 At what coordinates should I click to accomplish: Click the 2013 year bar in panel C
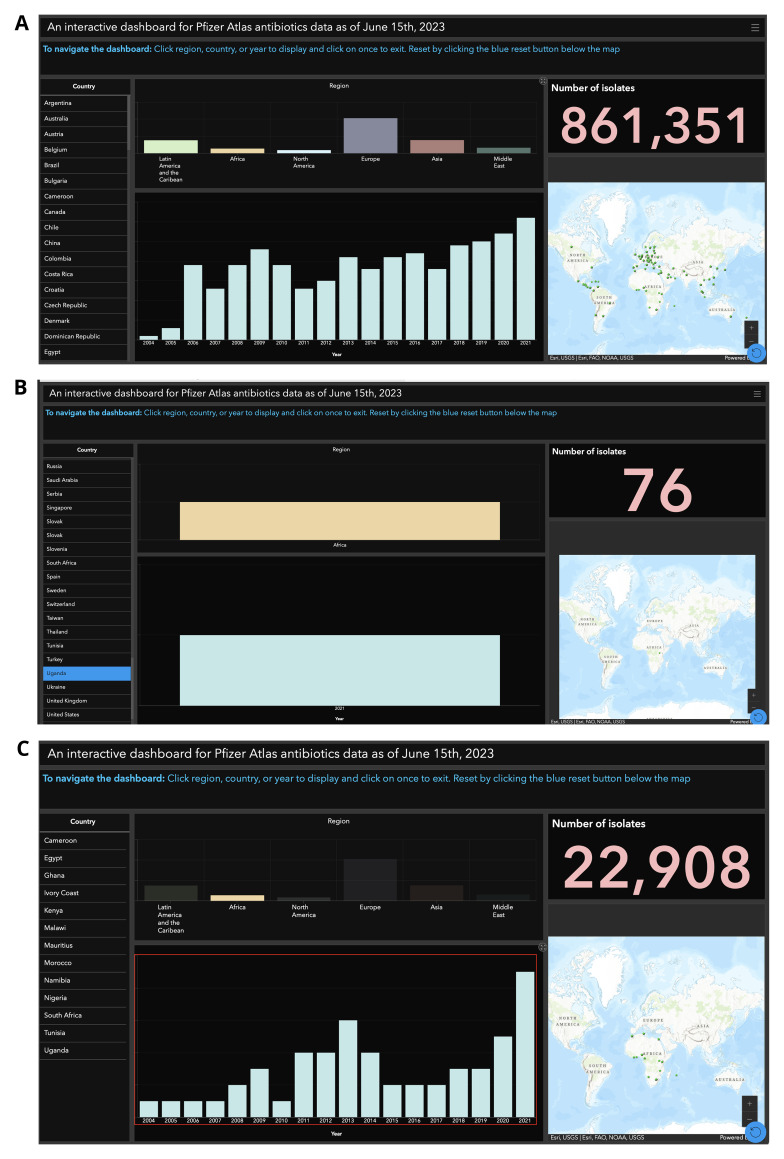point(348,1069)
